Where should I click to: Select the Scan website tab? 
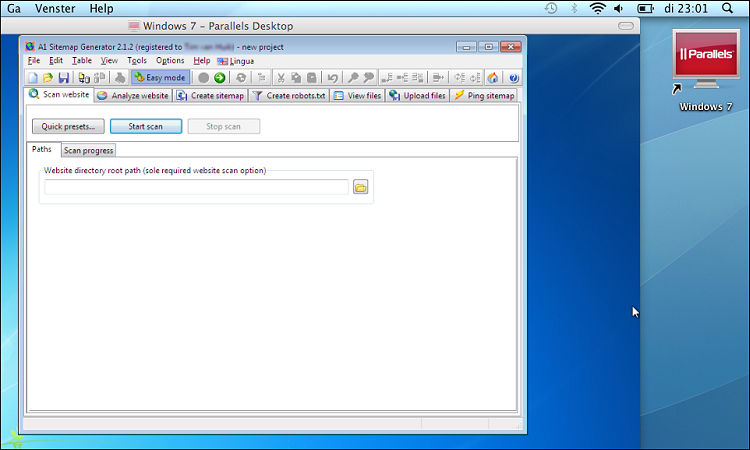click(59, 94)
